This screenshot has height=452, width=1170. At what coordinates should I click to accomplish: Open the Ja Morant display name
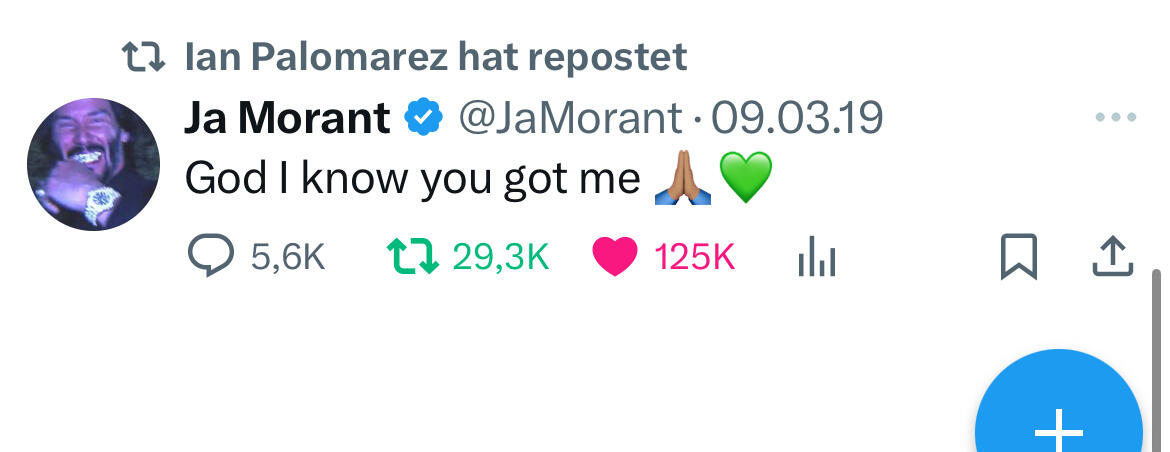click(x=287, y=118)
